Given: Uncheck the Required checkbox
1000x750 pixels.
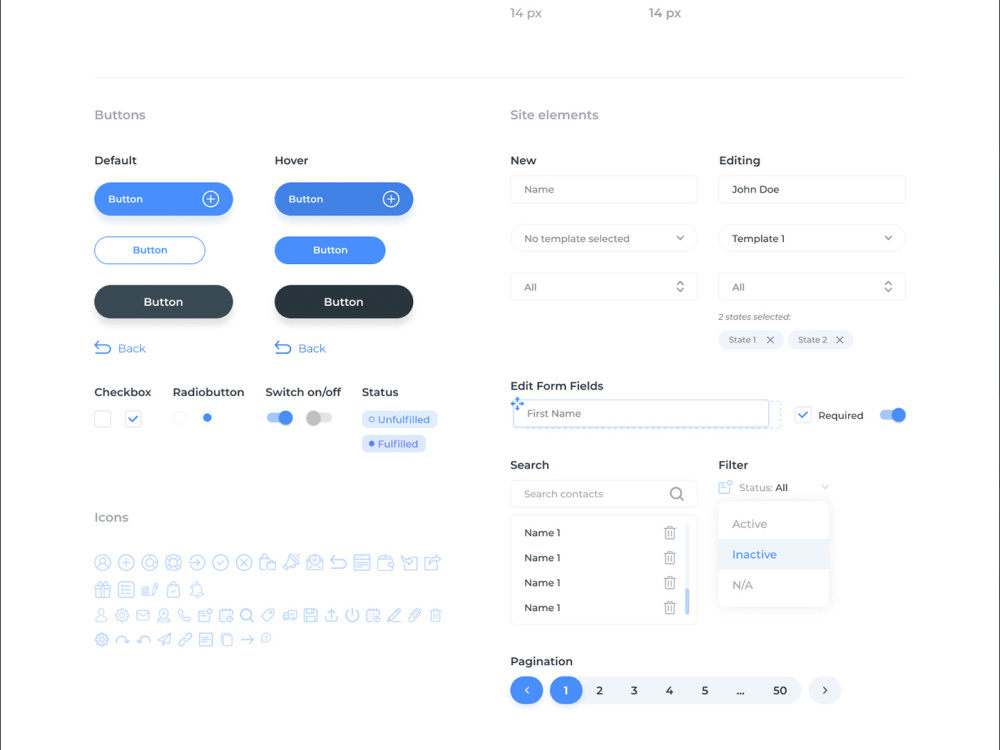Looking at the screenshot, I should 803,415.
